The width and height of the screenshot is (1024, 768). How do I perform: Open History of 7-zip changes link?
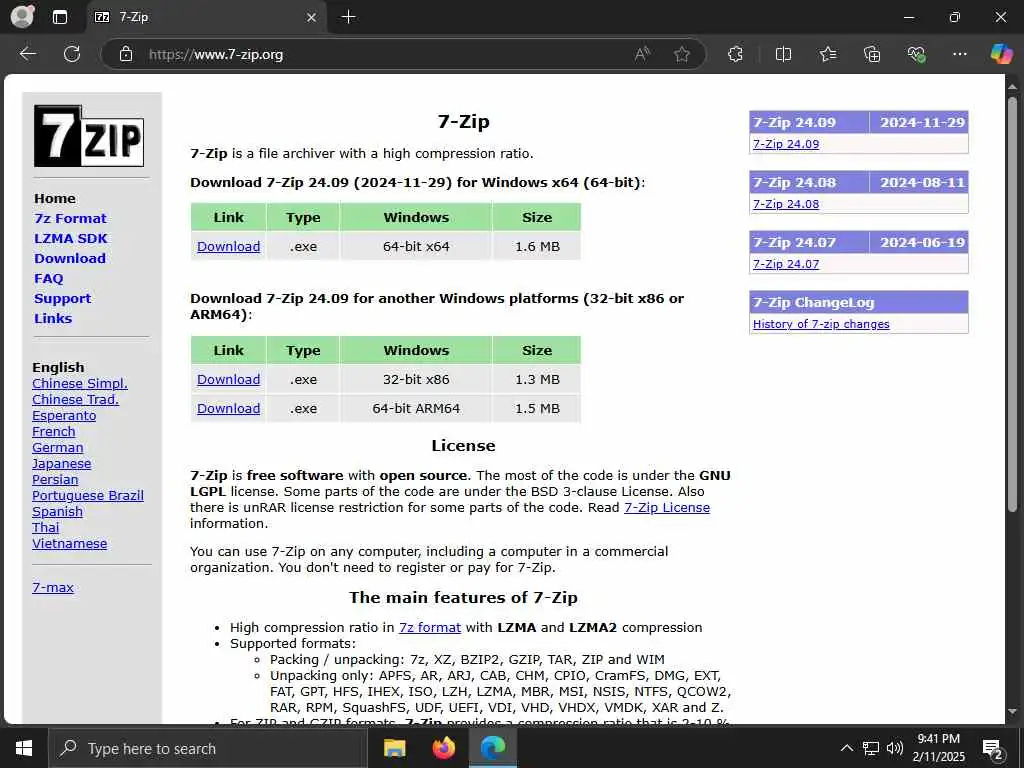(x=821, y=325)
